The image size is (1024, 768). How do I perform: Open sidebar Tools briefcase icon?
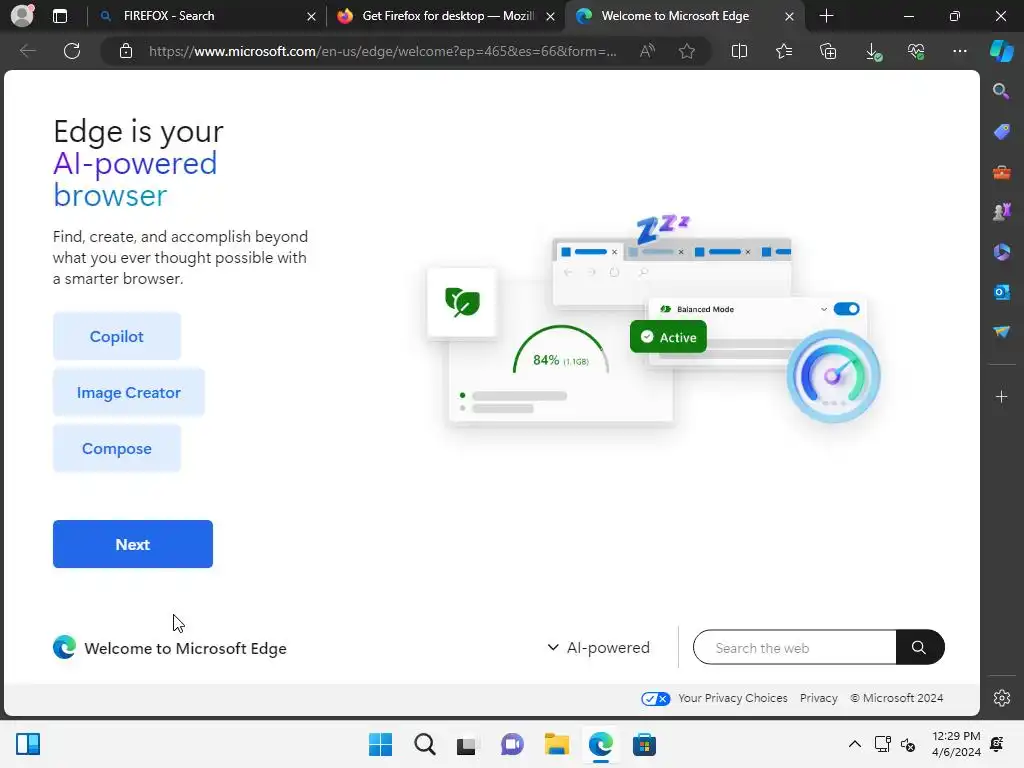tap(1001, 172)
